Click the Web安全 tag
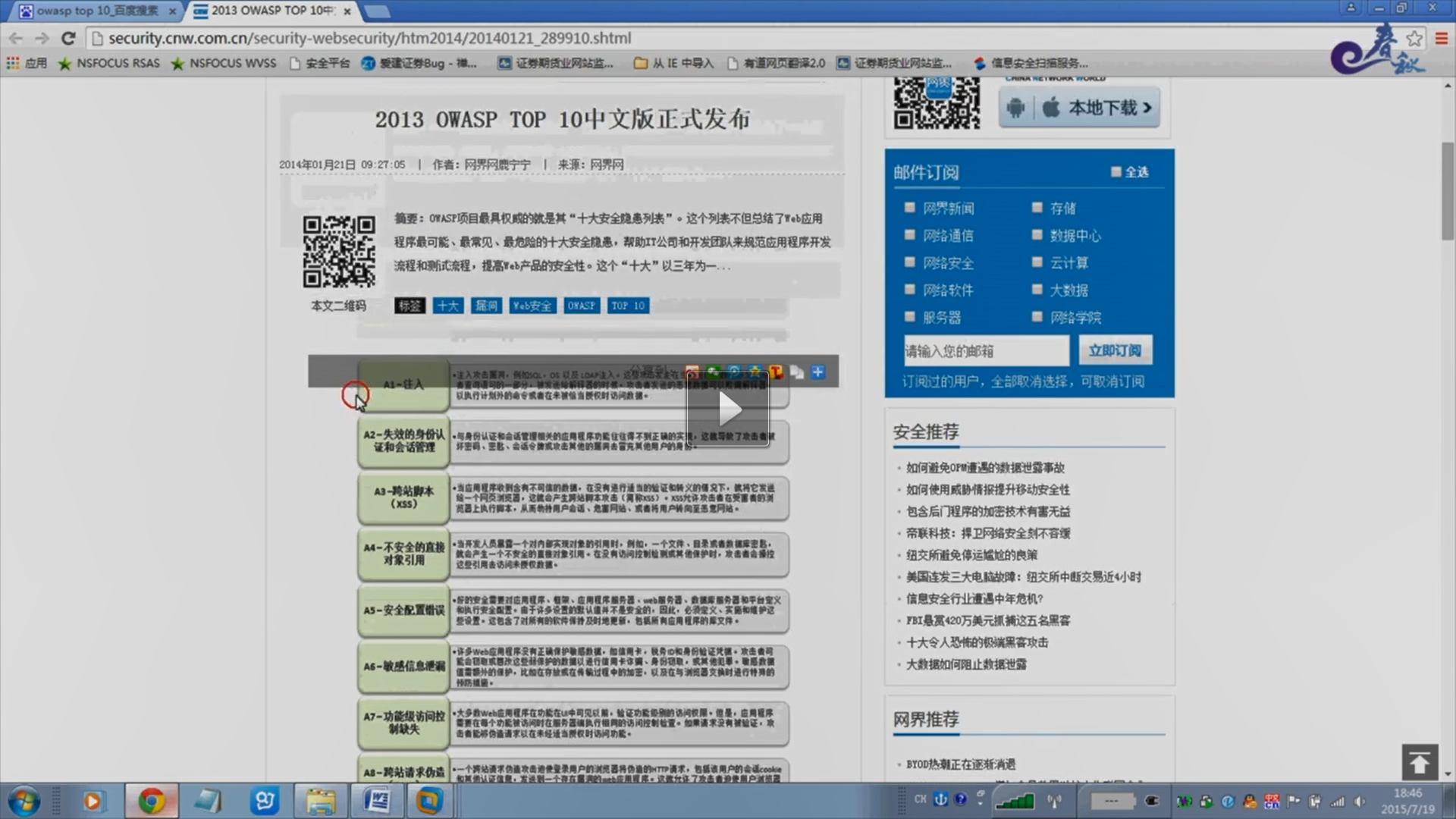 (x=532, y=306)
